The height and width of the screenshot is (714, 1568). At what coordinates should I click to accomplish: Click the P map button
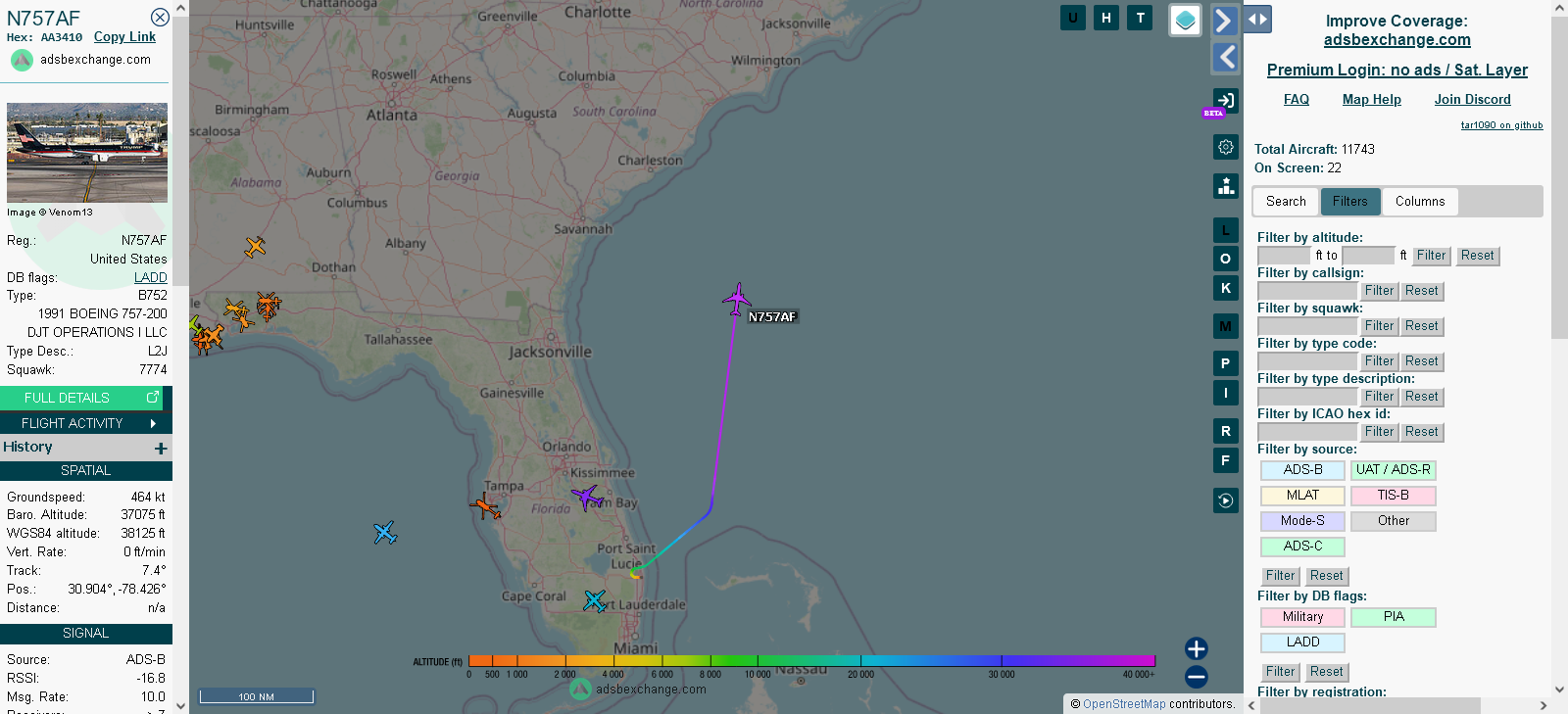coord(1226,363)
